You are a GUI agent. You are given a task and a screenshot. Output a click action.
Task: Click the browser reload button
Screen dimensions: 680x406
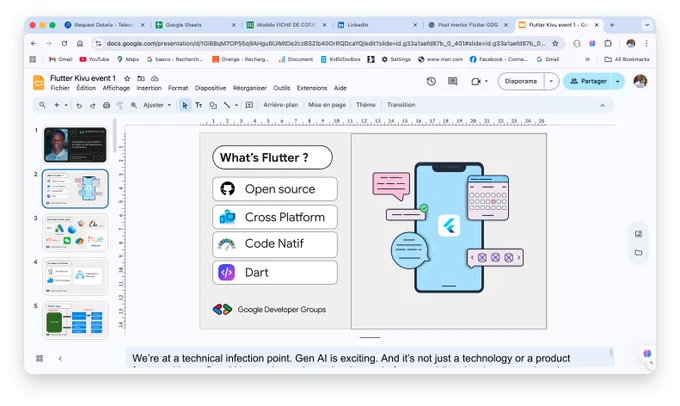tap(64, 43)
